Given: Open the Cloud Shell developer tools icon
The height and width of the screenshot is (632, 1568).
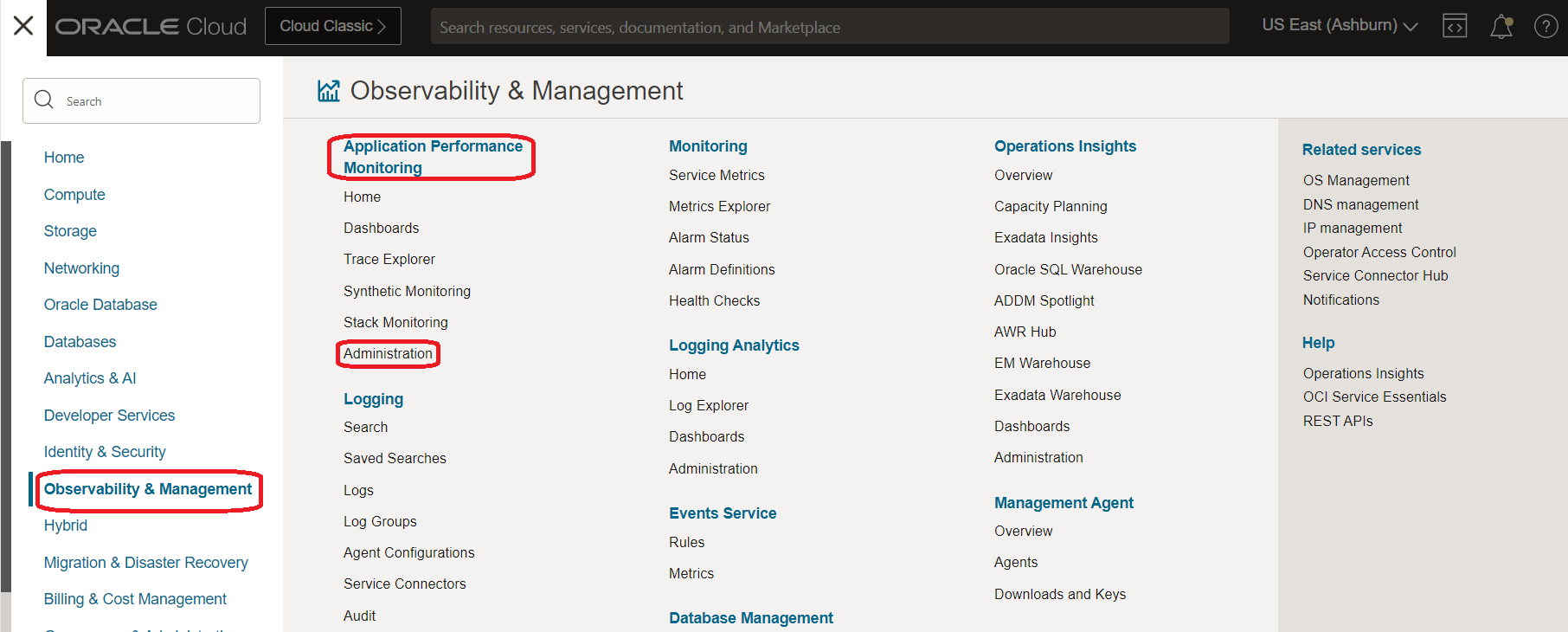Looking at the screenshot, I should tap(1455, 27).
